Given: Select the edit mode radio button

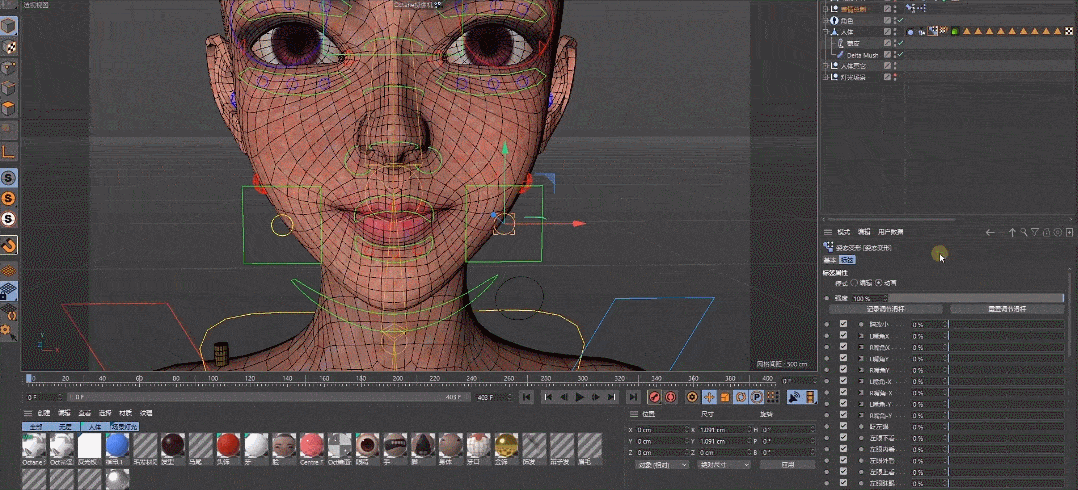Looking at the screenshot, I should 856,283.
